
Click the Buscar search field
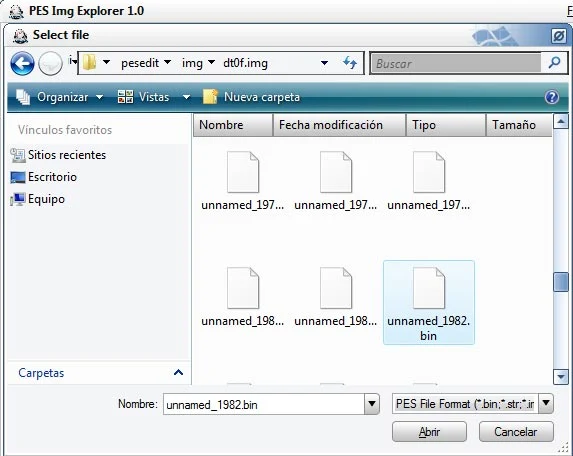pyautogui.click(x=456, y=64)
